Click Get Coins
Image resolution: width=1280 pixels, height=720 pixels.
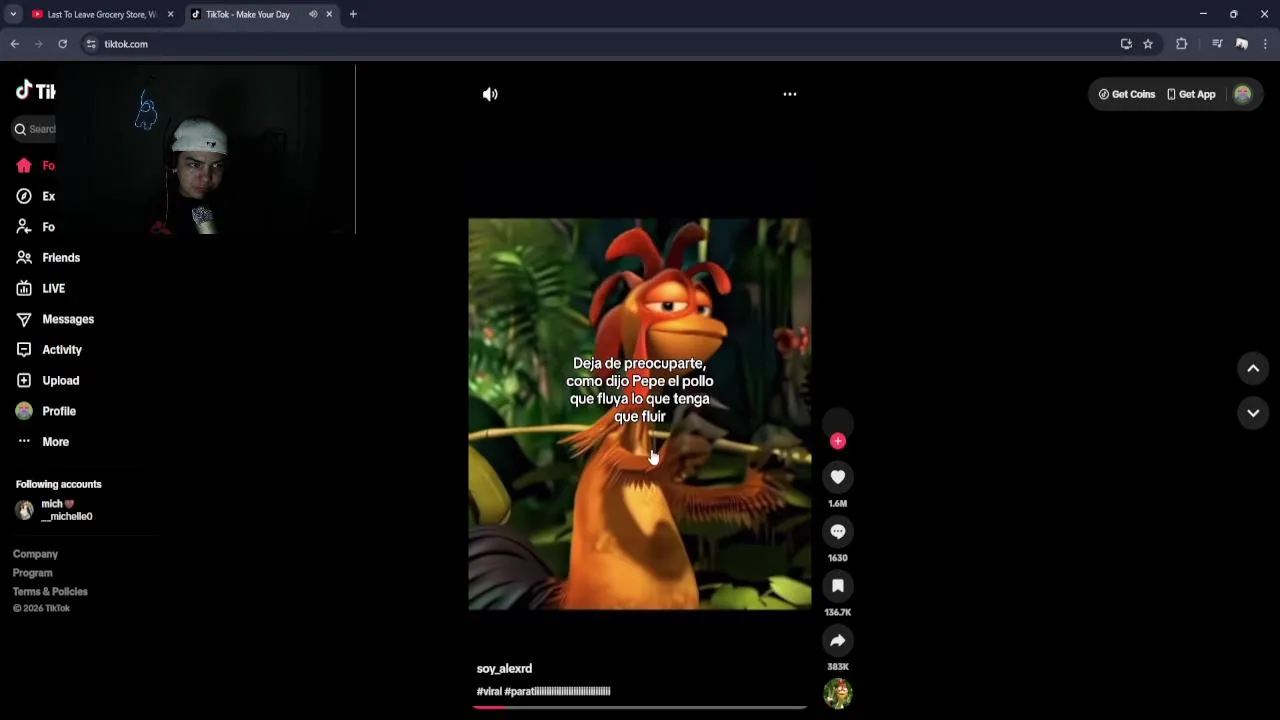[1127, 94]
